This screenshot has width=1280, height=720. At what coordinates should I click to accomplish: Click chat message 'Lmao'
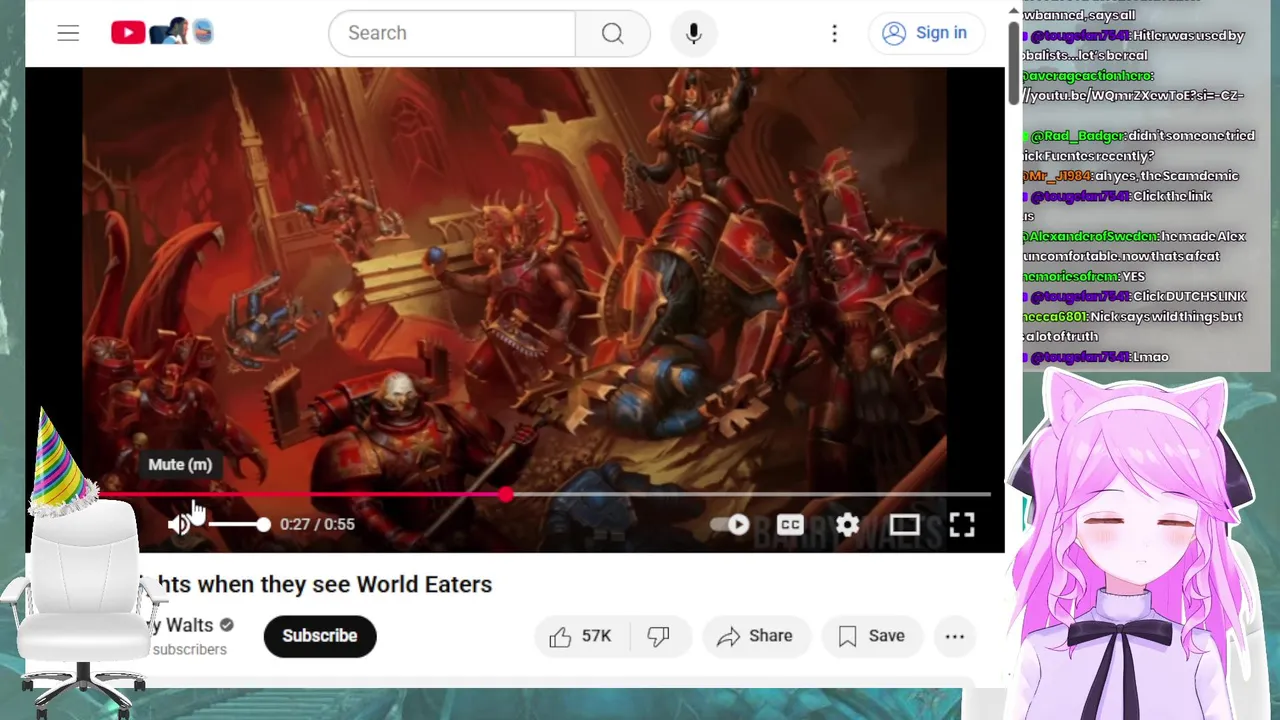point(1151,357)
